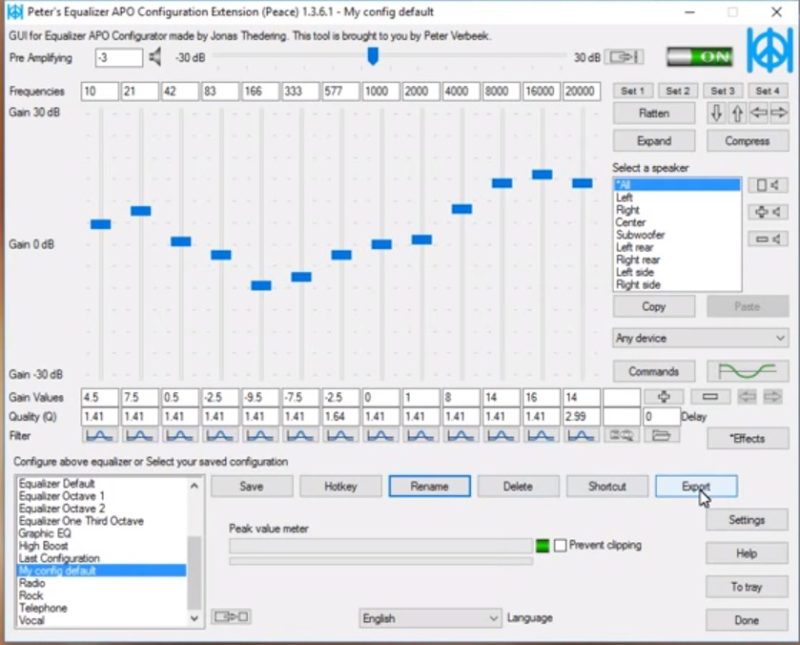Image resolution: width=800 pixels, height=645 pixels.
Task: Click the down arrow shift-gains icon
Action: (x=716, y=113)
